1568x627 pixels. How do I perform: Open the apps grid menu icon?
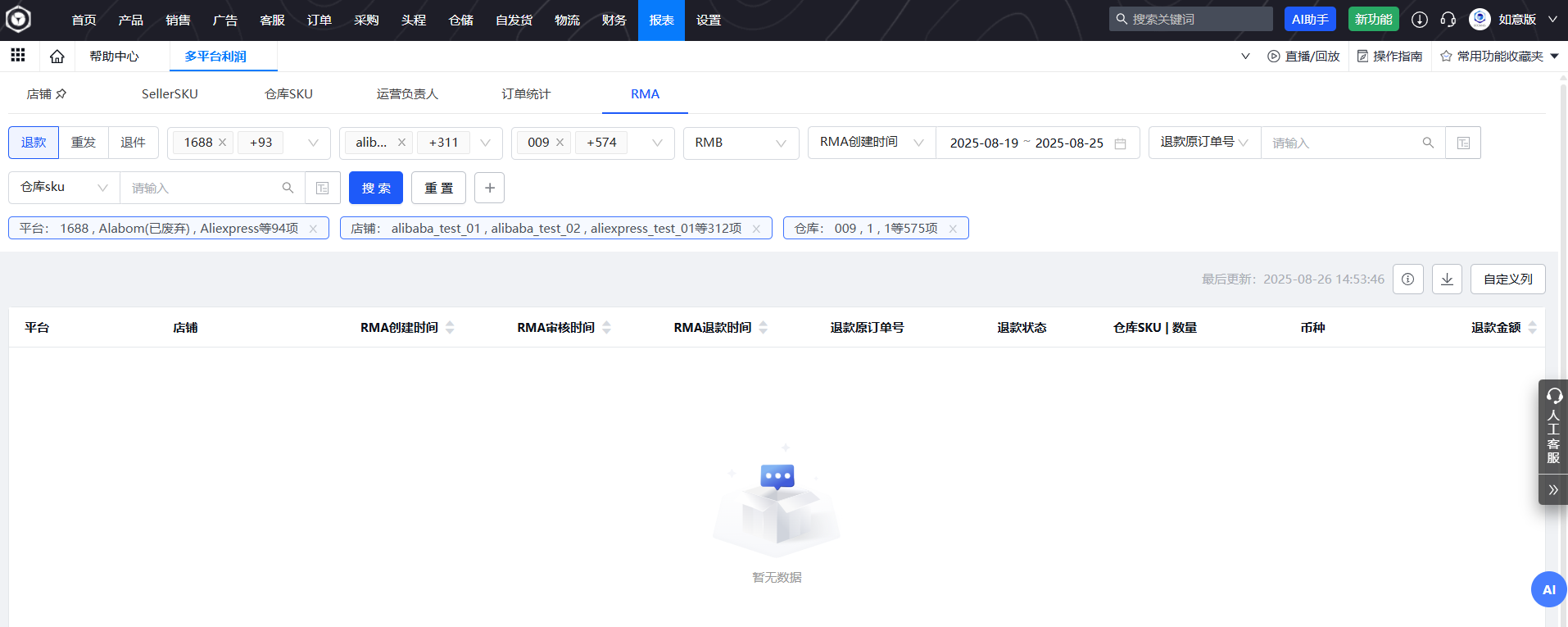(18, 56)
